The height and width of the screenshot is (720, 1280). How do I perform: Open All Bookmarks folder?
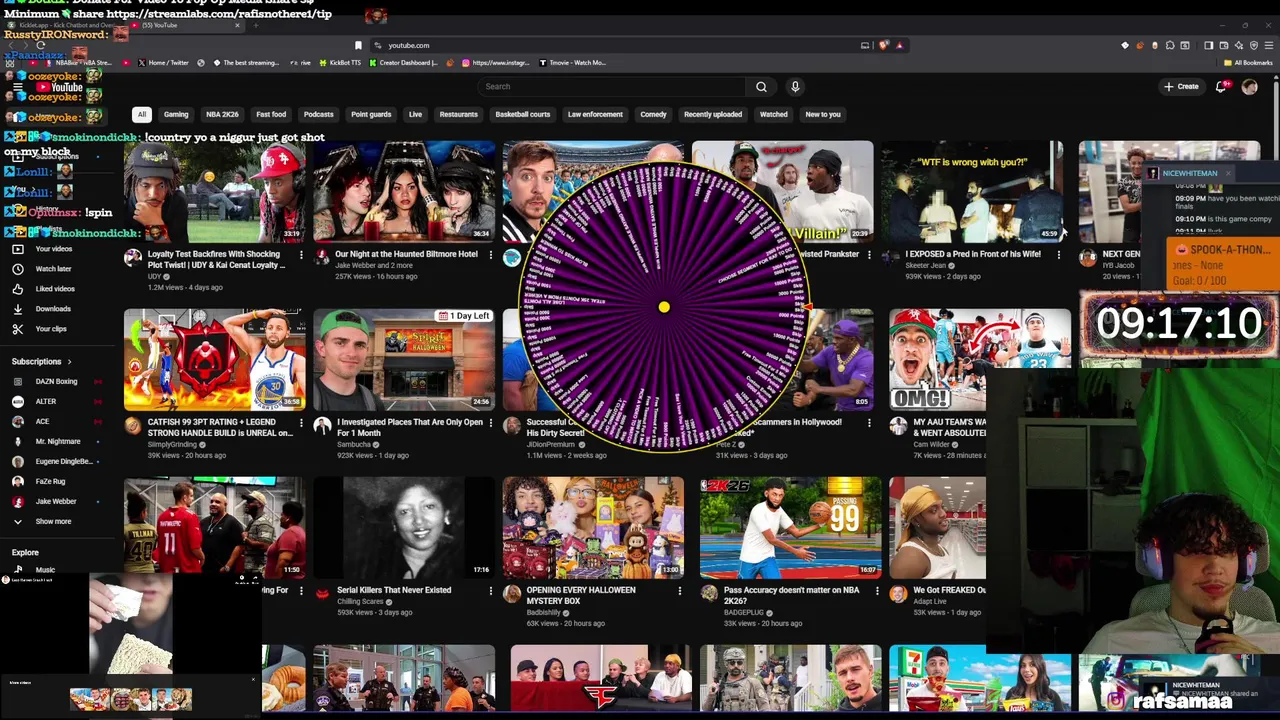1248,62
